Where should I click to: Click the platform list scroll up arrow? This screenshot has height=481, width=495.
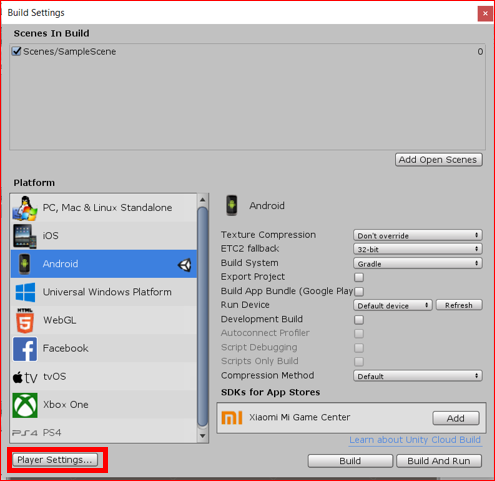(x=203, y=200)
